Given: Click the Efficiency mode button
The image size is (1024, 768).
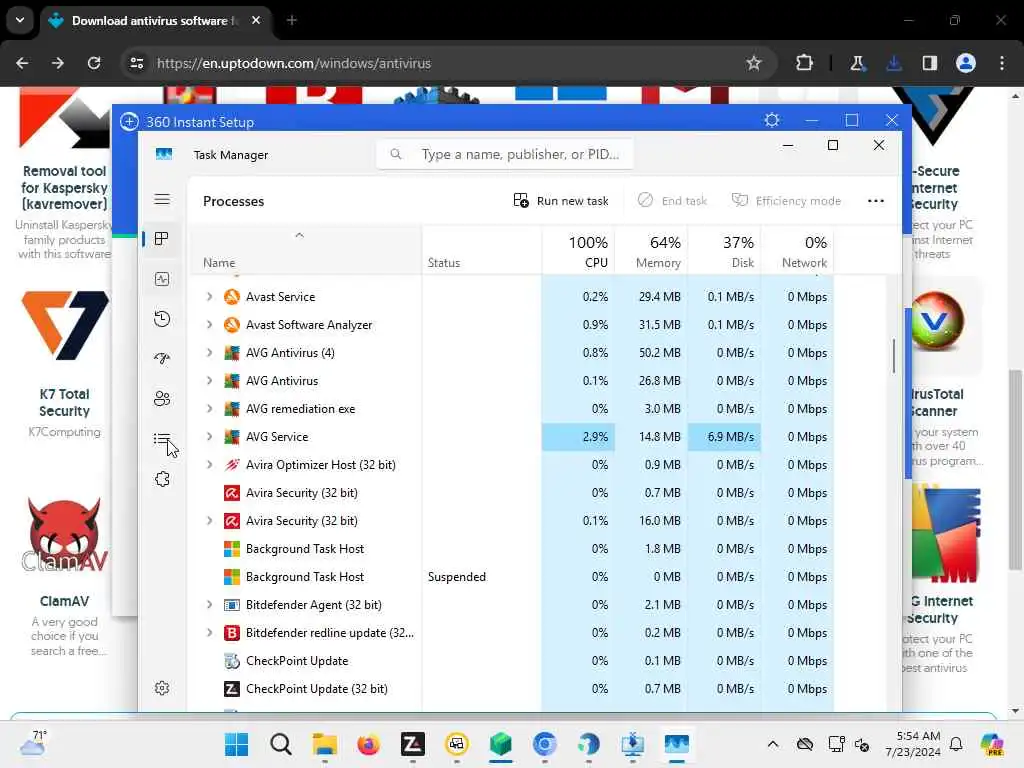Looking at the screenshot, I should (786, 201).
